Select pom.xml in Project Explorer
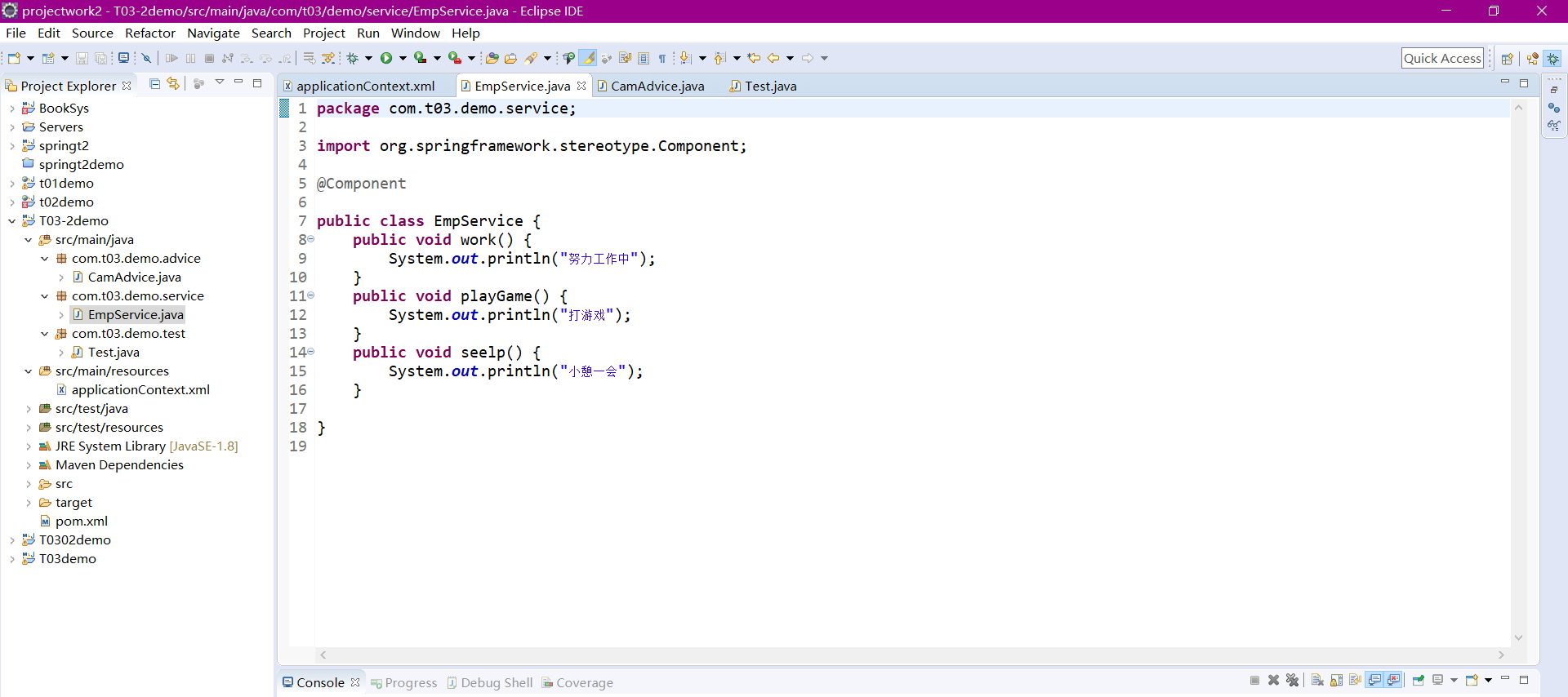Screen dimensions: 1568x697 tap(81, 521)
